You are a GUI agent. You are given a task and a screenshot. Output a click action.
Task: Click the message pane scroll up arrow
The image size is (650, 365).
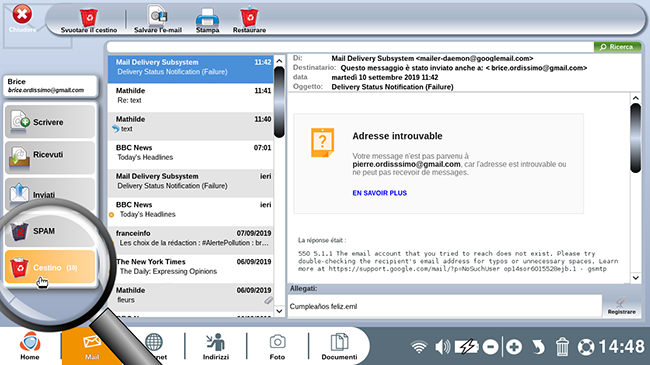pyautogui.click(x=635, y=98)
